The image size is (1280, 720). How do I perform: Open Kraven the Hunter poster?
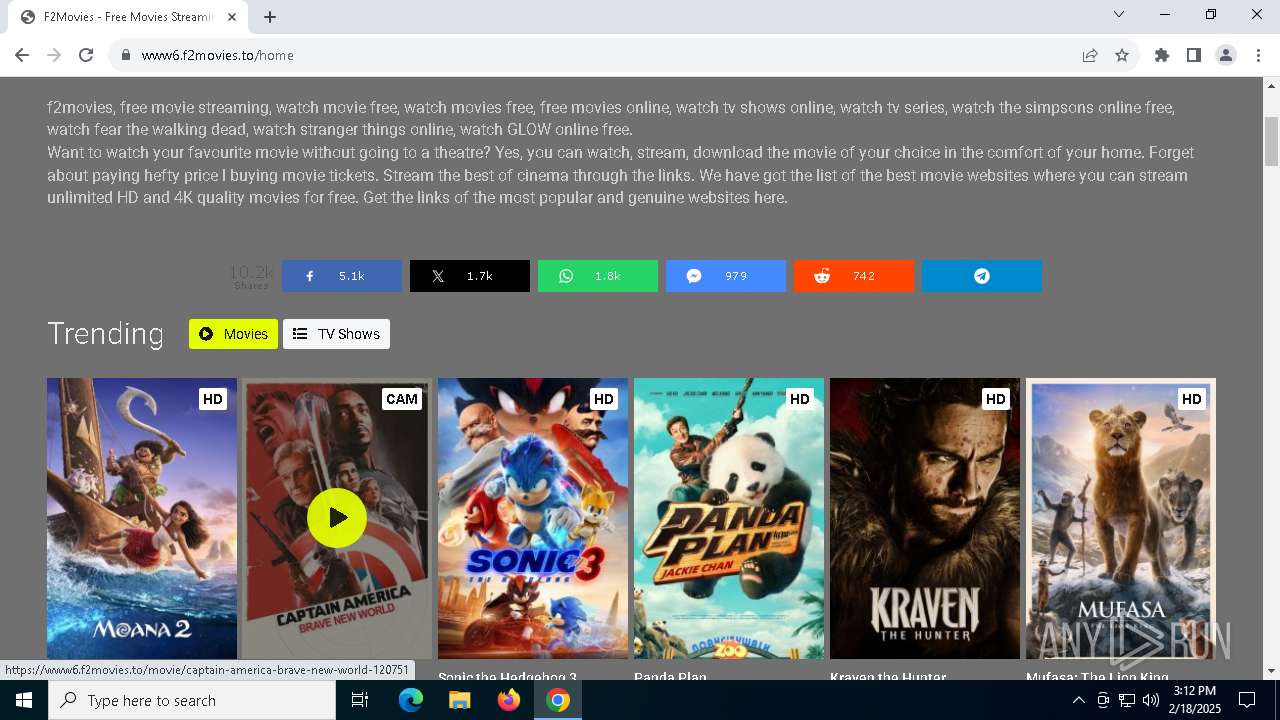(x=925, y=518)
